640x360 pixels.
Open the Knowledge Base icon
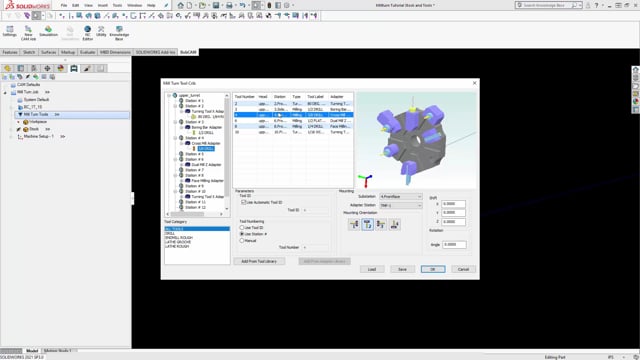pos(119,33)
